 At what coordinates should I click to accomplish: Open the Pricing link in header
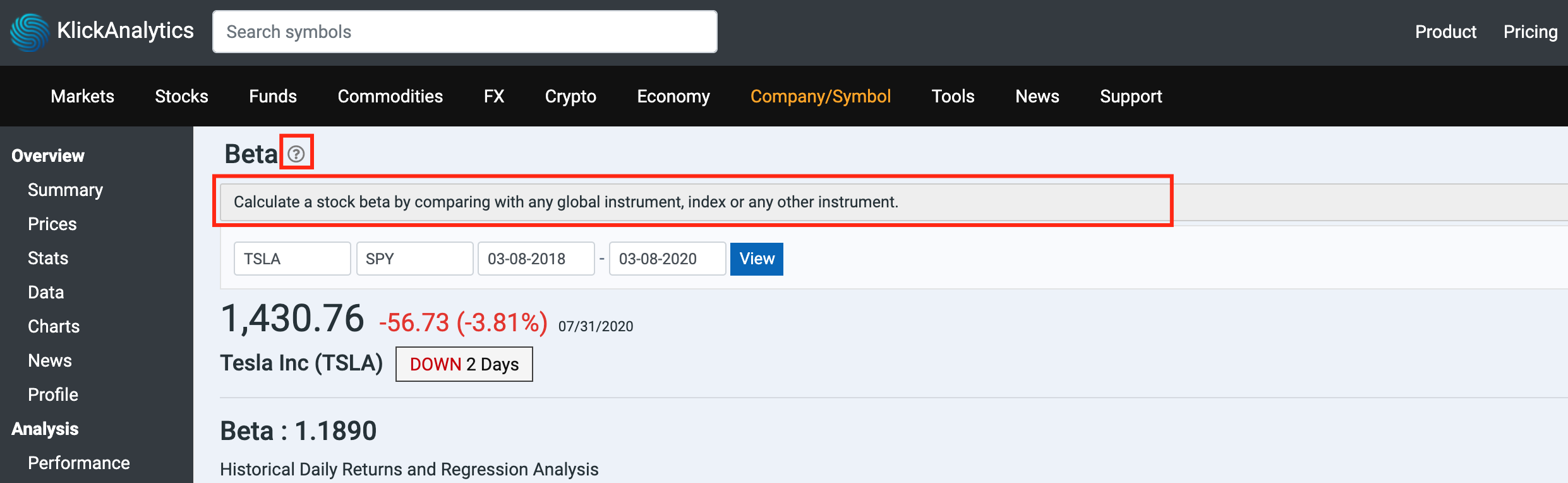(1530, 32)
